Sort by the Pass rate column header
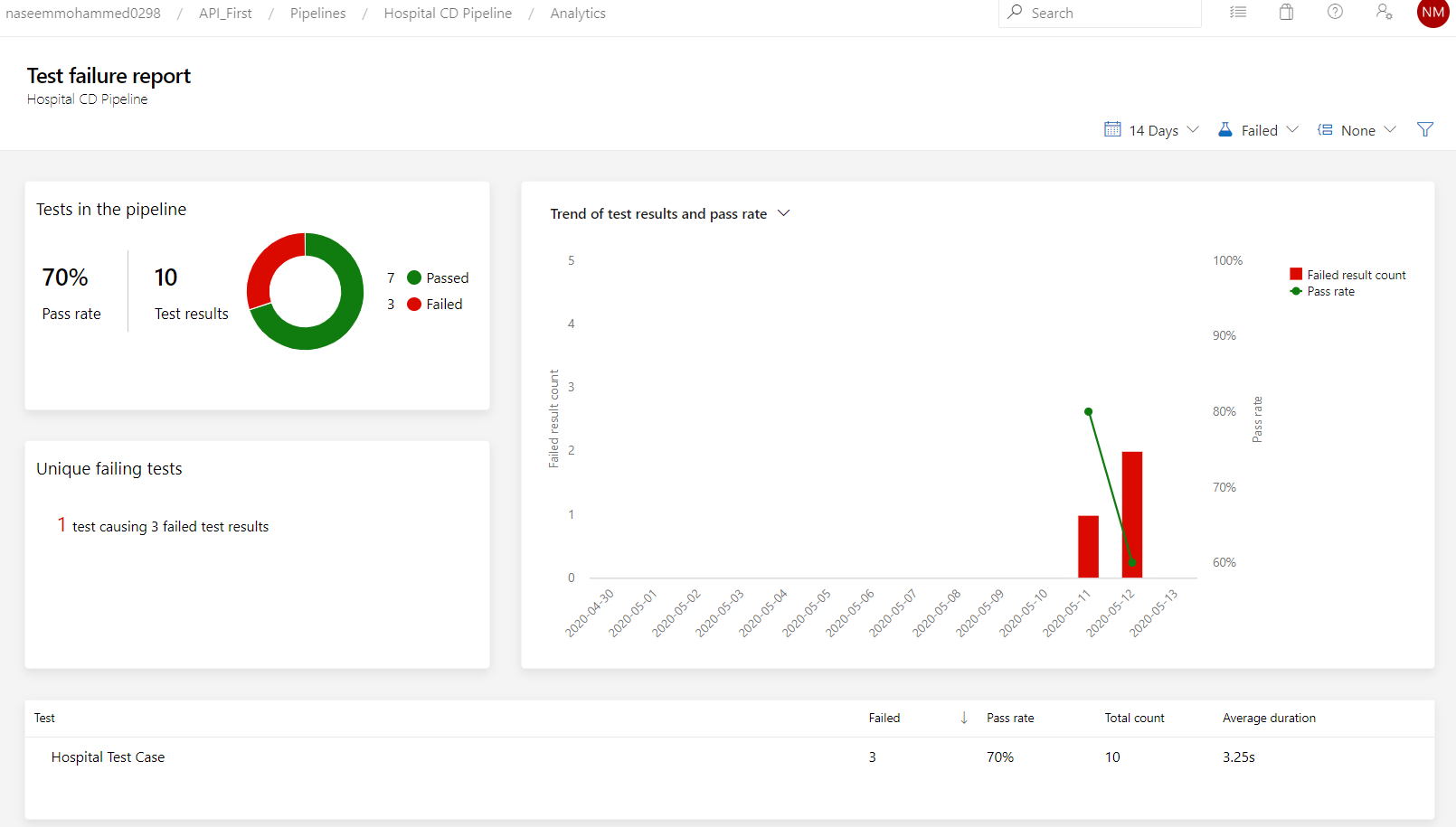Screen dimensions: 1456x827 tap(1010, 719)
